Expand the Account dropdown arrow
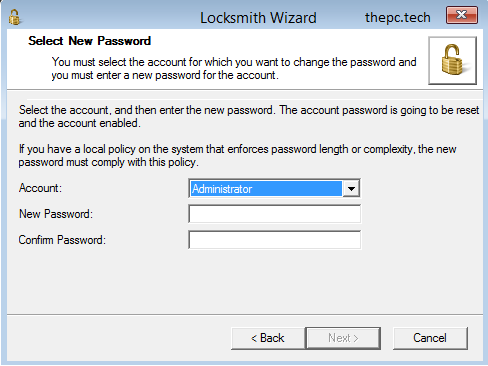This screenshot has height=366, width=488. (351, 189)
